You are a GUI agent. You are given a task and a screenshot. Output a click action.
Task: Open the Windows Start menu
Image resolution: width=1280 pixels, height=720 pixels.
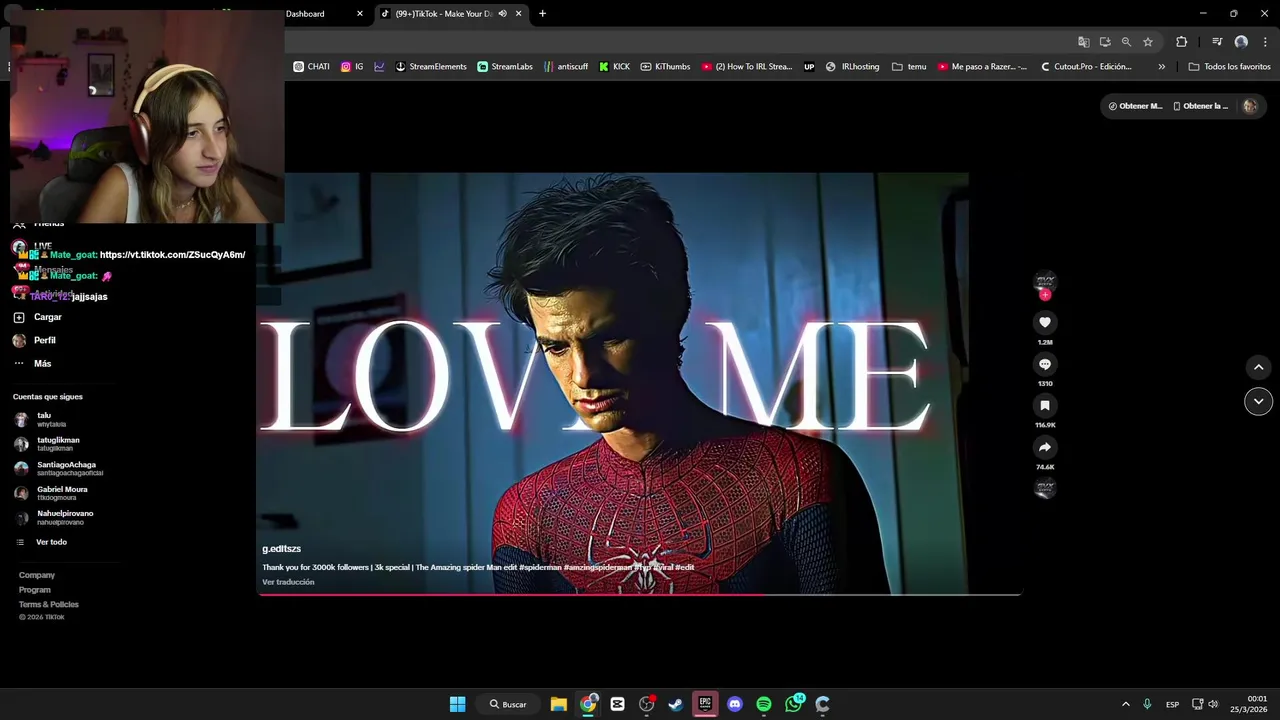tap(457, 704)
